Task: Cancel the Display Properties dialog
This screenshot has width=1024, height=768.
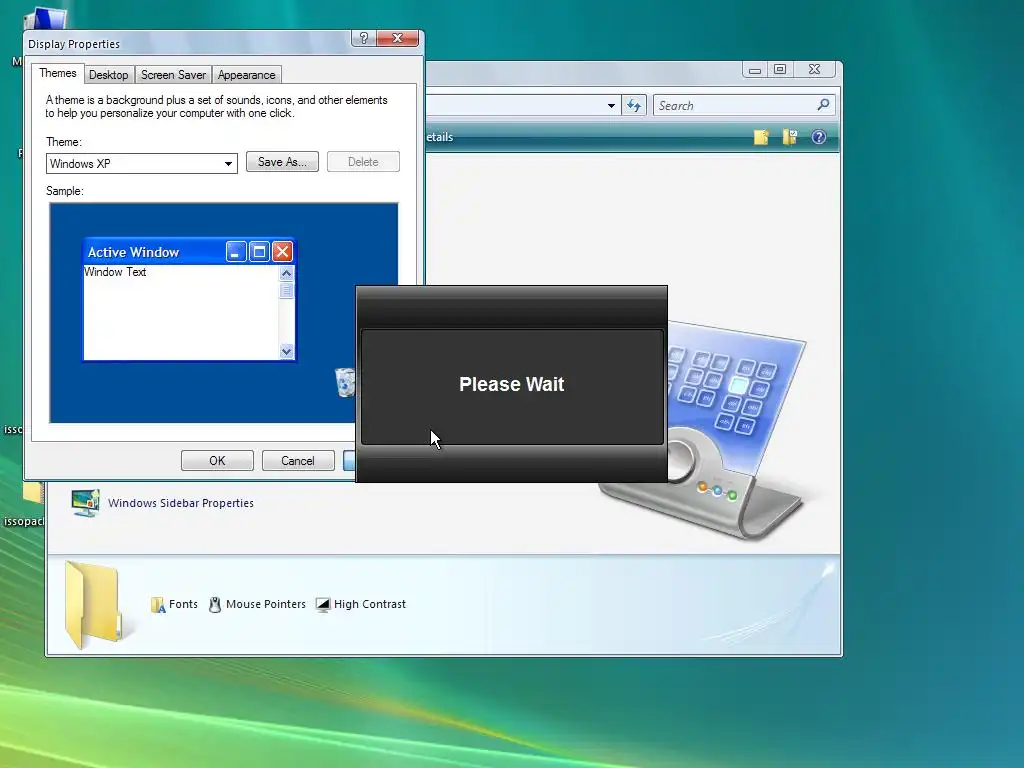Action: tap(298, 460)
